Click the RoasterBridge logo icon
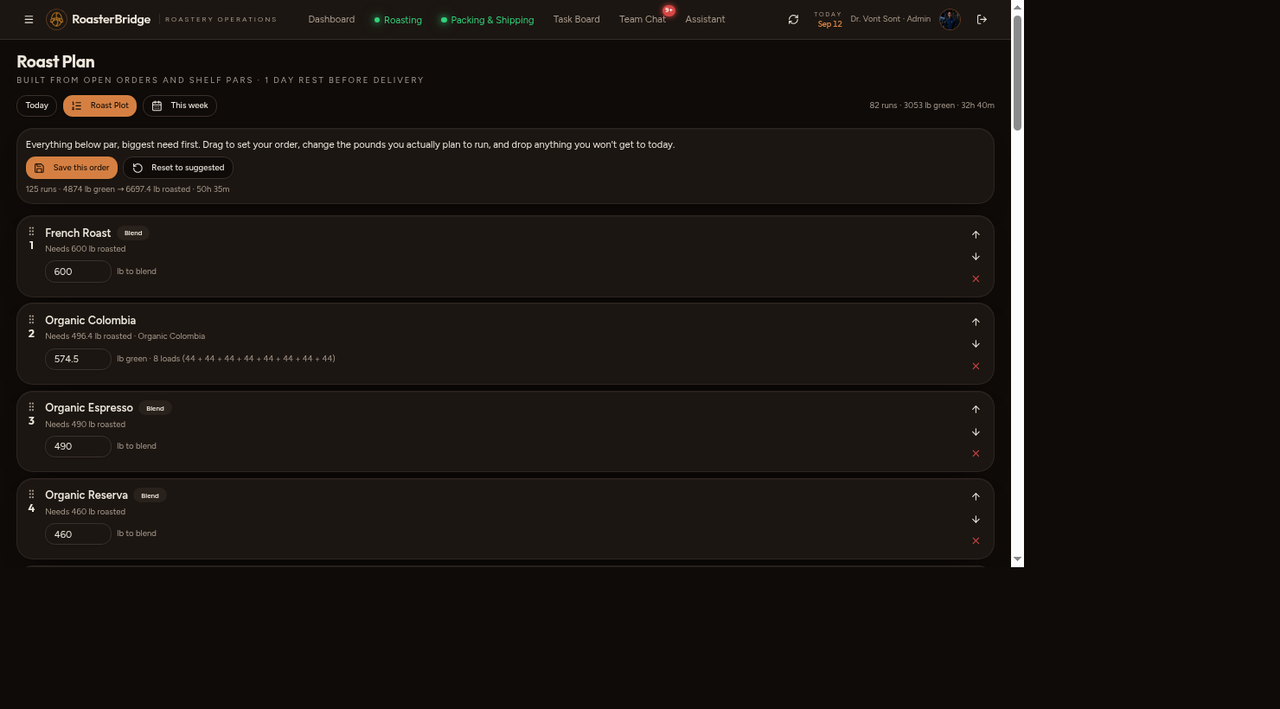The image size is (1280, 709). click(x=57, y=19)
